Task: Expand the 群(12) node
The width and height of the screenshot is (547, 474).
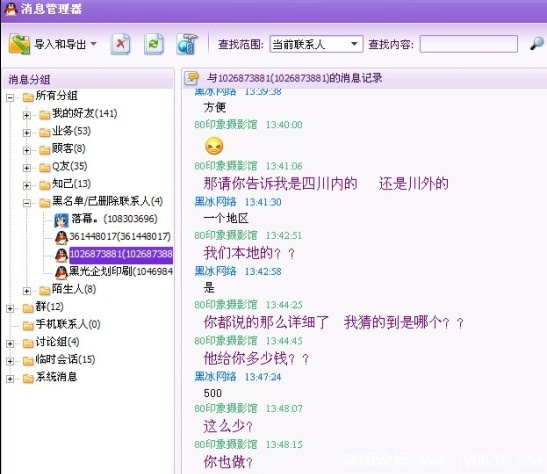Action: tap(10, 308)
